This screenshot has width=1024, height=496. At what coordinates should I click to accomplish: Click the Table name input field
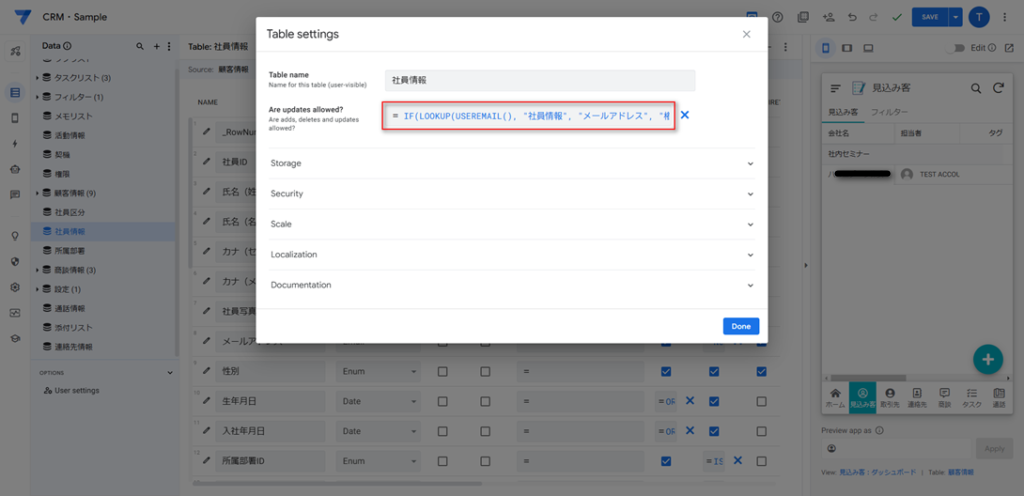[x=539, y=80]
